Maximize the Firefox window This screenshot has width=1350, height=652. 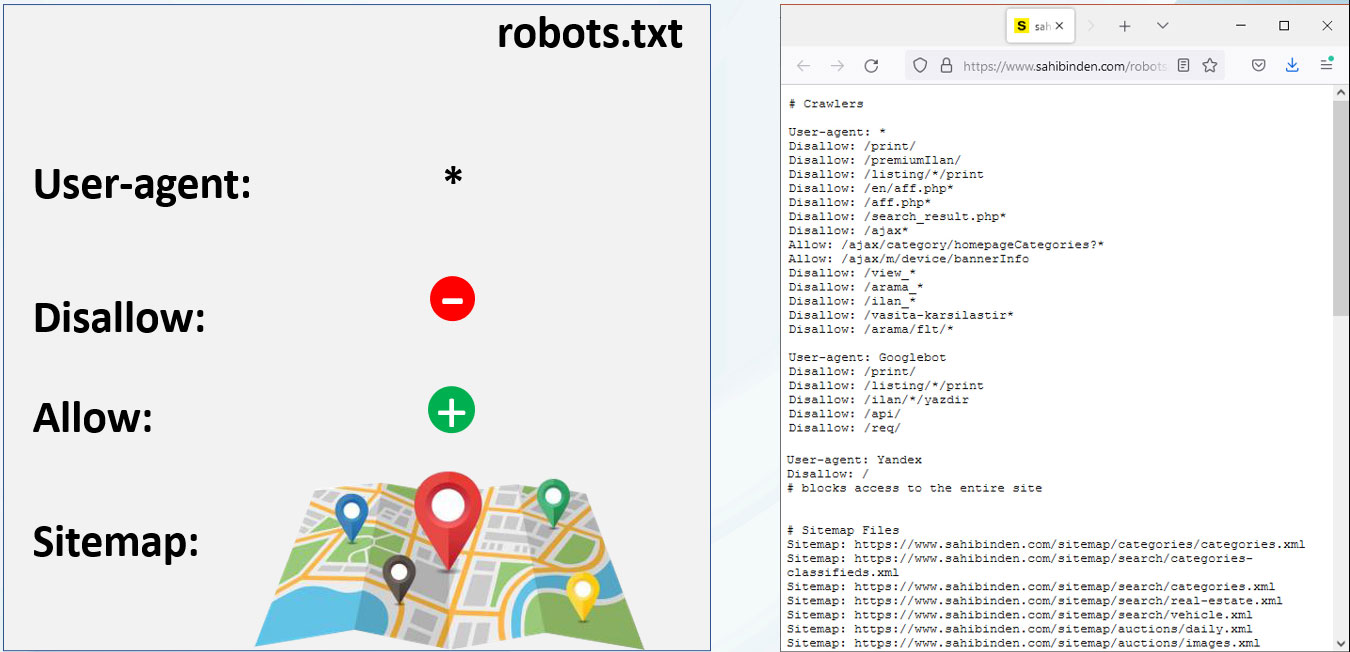(1284, 26)
